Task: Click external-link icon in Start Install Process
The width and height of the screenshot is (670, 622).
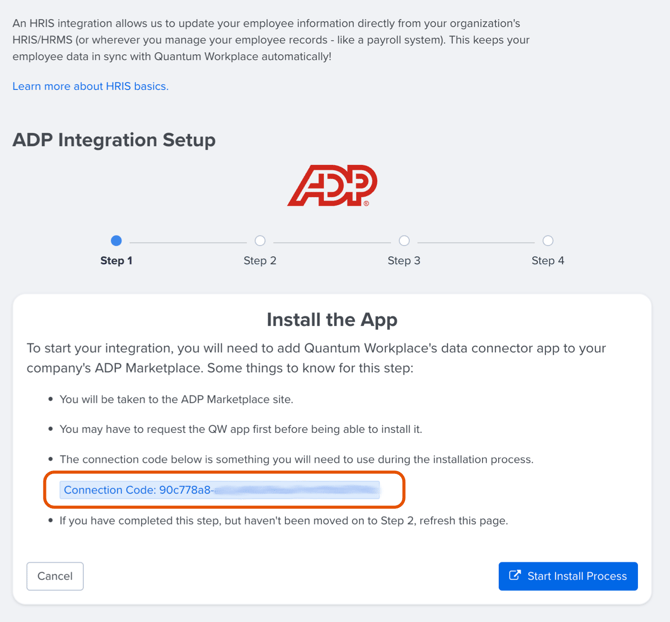Action: click(x=515, y=575)
